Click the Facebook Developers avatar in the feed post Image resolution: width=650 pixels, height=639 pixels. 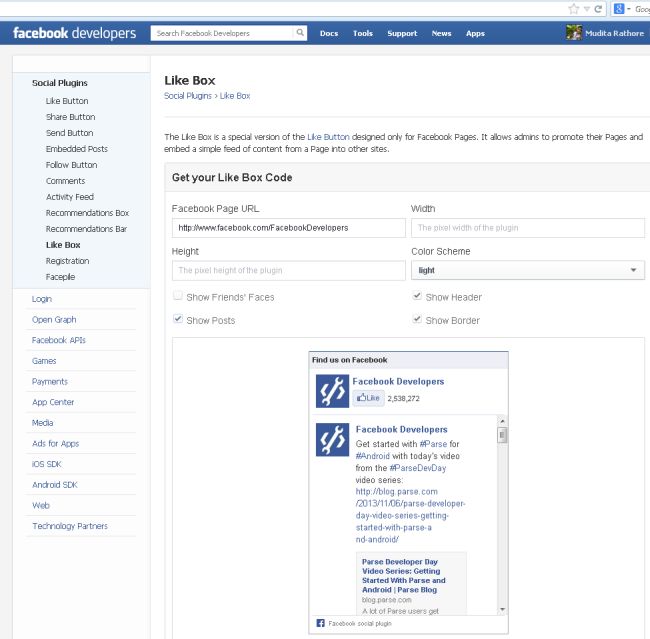332,440
